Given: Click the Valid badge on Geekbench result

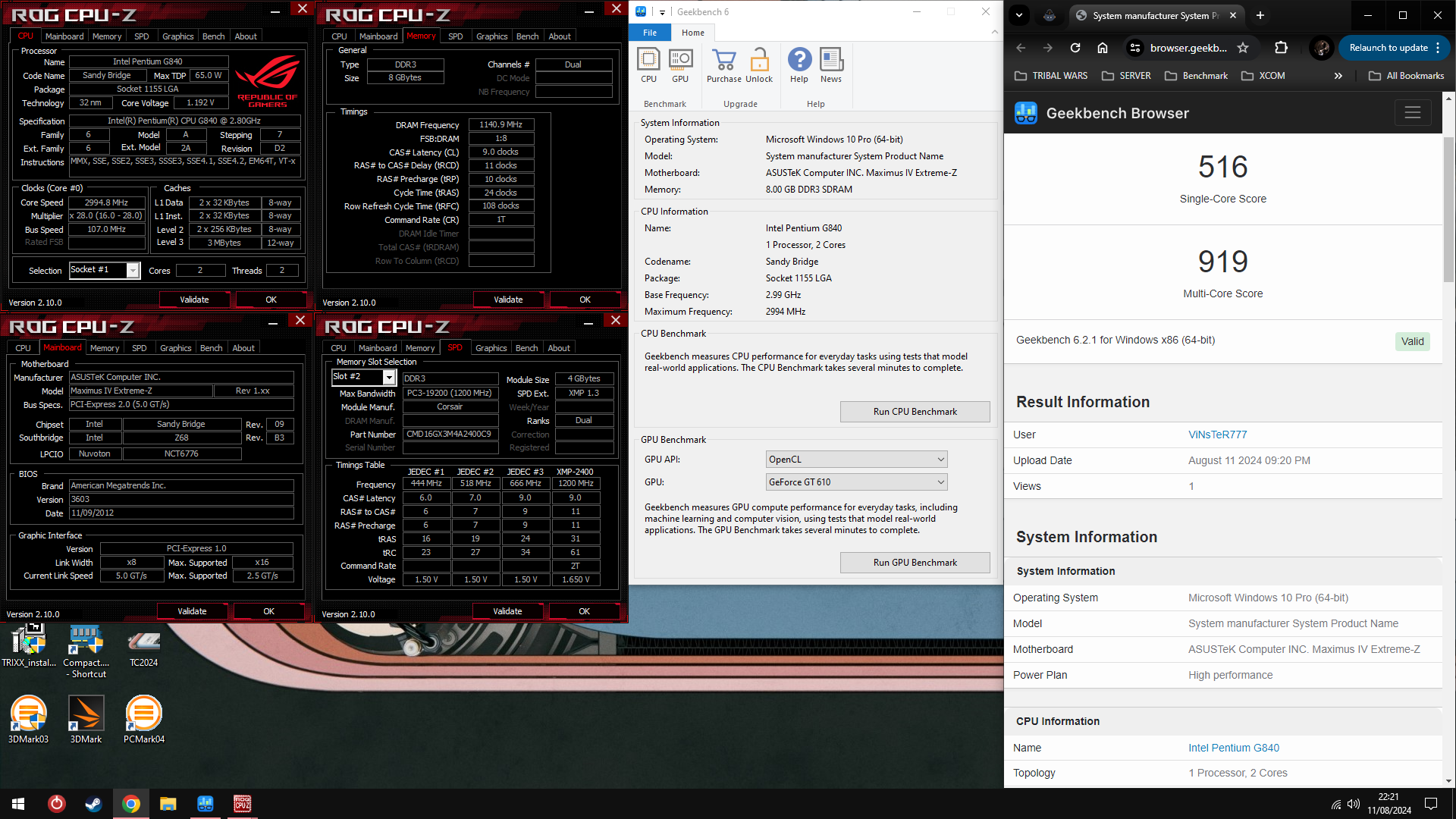Looking at the screenshot, I should point(1412,341).
